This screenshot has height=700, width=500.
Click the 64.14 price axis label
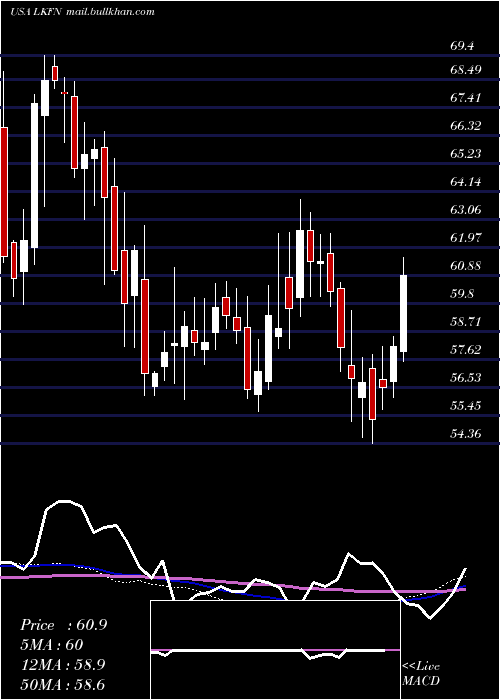(x=466, y=182)
